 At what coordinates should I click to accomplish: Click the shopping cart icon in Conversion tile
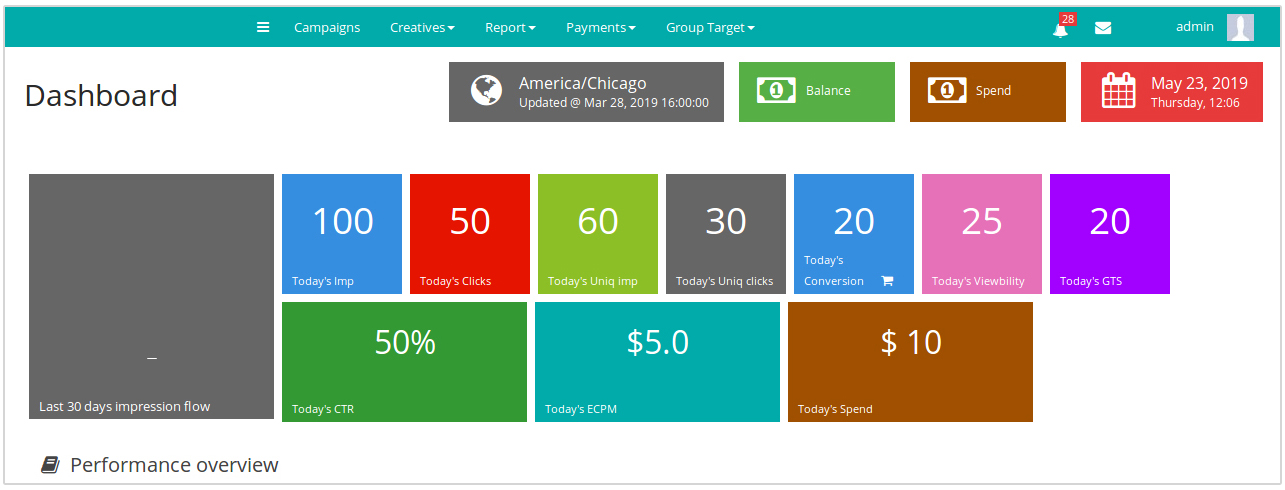[x=886, y=281]
